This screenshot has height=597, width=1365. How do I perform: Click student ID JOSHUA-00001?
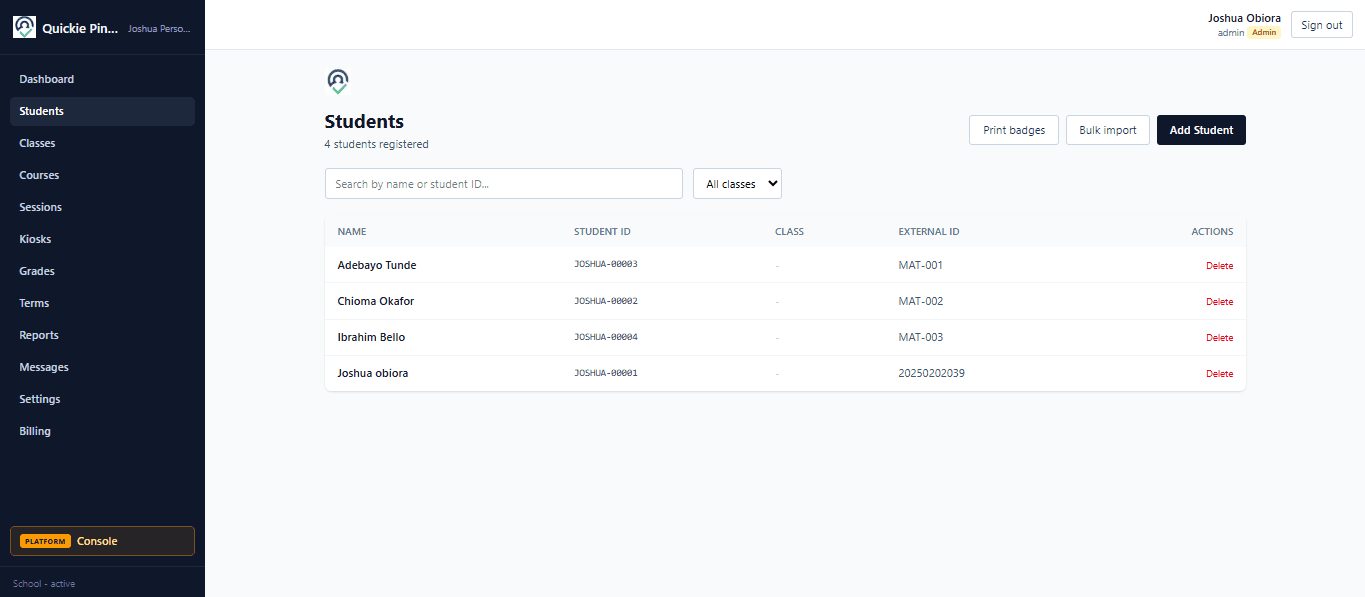tap(606, 372)
